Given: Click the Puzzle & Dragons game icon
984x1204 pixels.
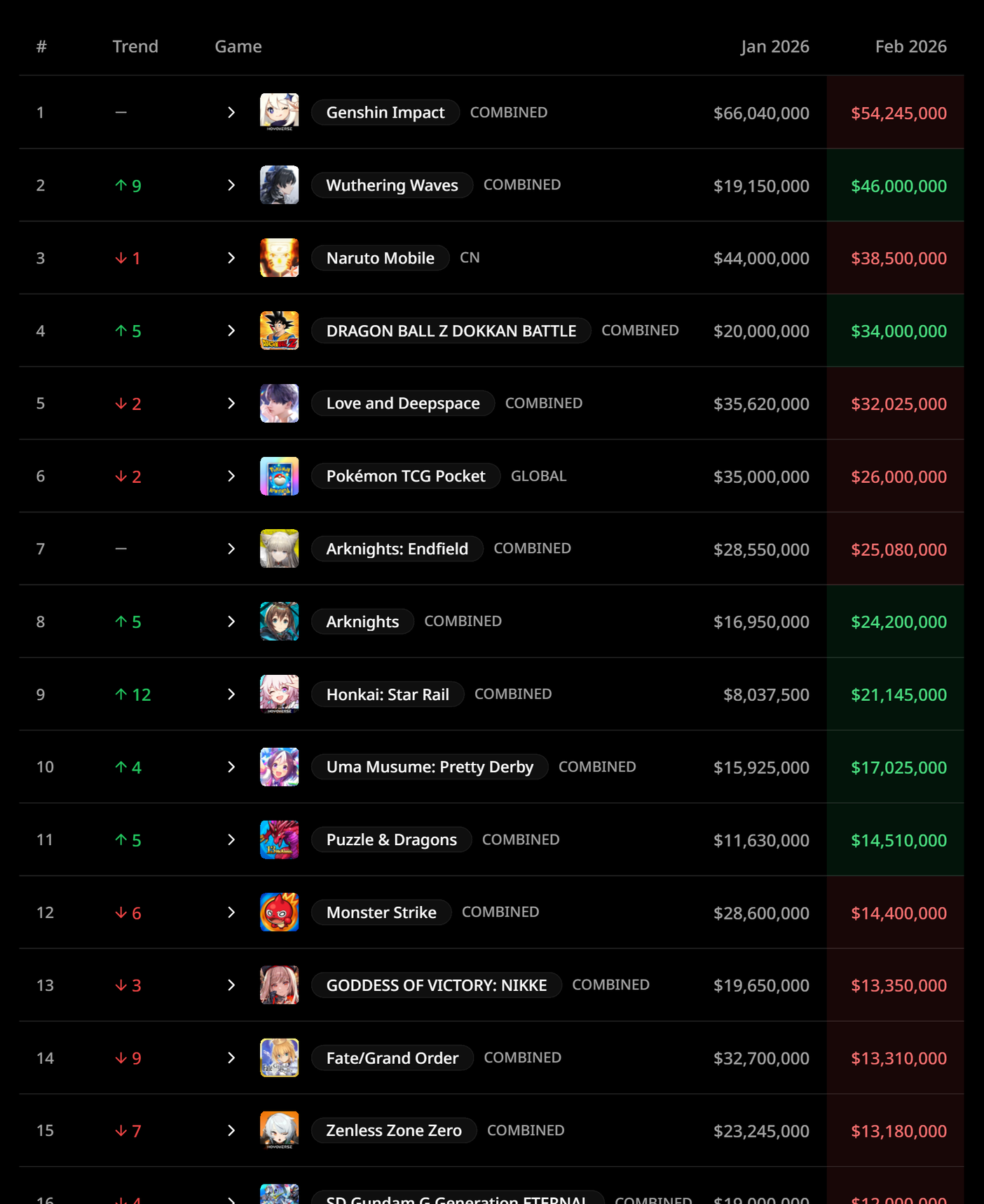Looking at the screenshot, I should click(x=279, y=840).
